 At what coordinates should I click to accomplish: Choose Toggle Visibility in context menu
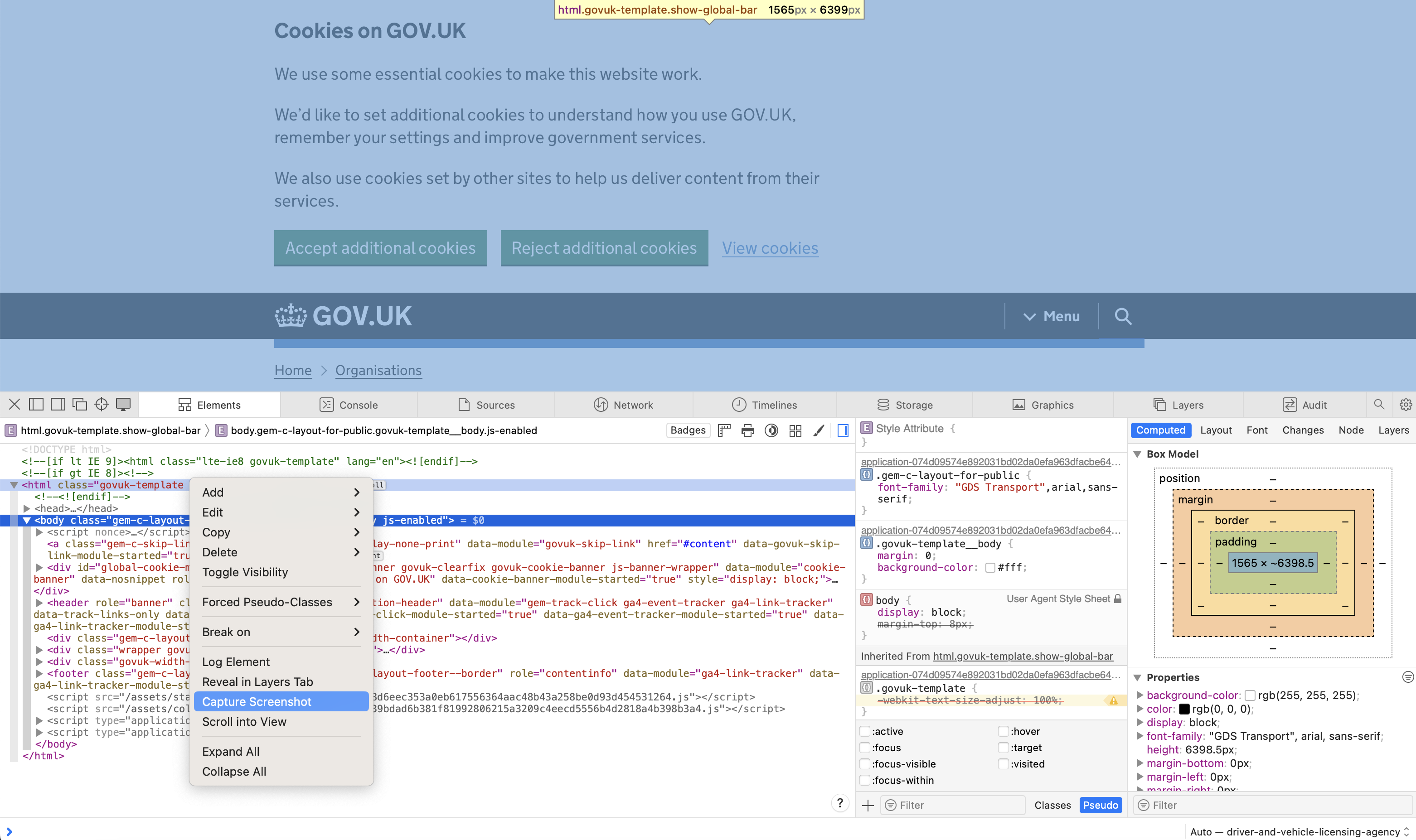pos(281,572)
